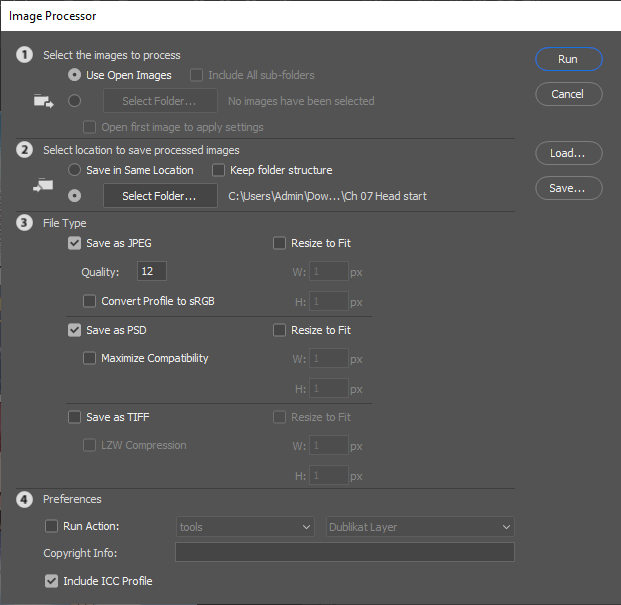Click the Run button
This screenshot has width=621, height=605.
click(569, 59)
